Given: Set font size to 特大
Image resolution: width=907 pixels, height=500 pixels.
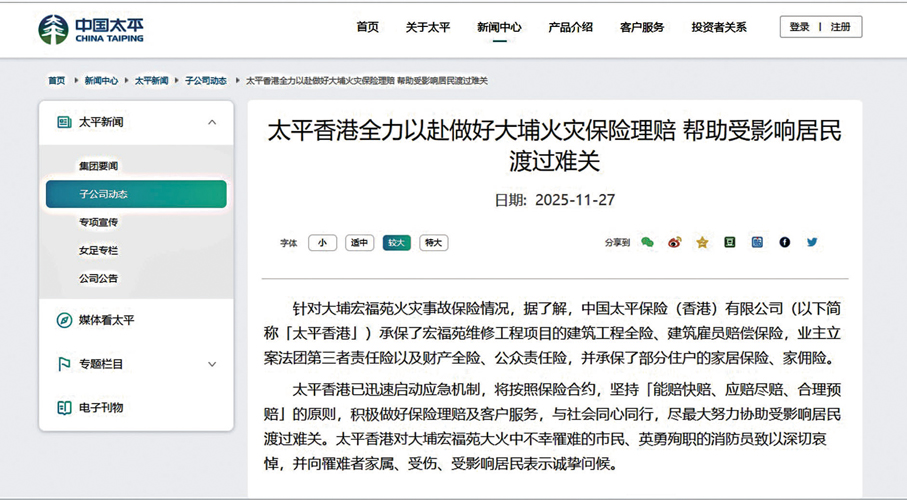Looking at the screenshot, I should [433, 243].
